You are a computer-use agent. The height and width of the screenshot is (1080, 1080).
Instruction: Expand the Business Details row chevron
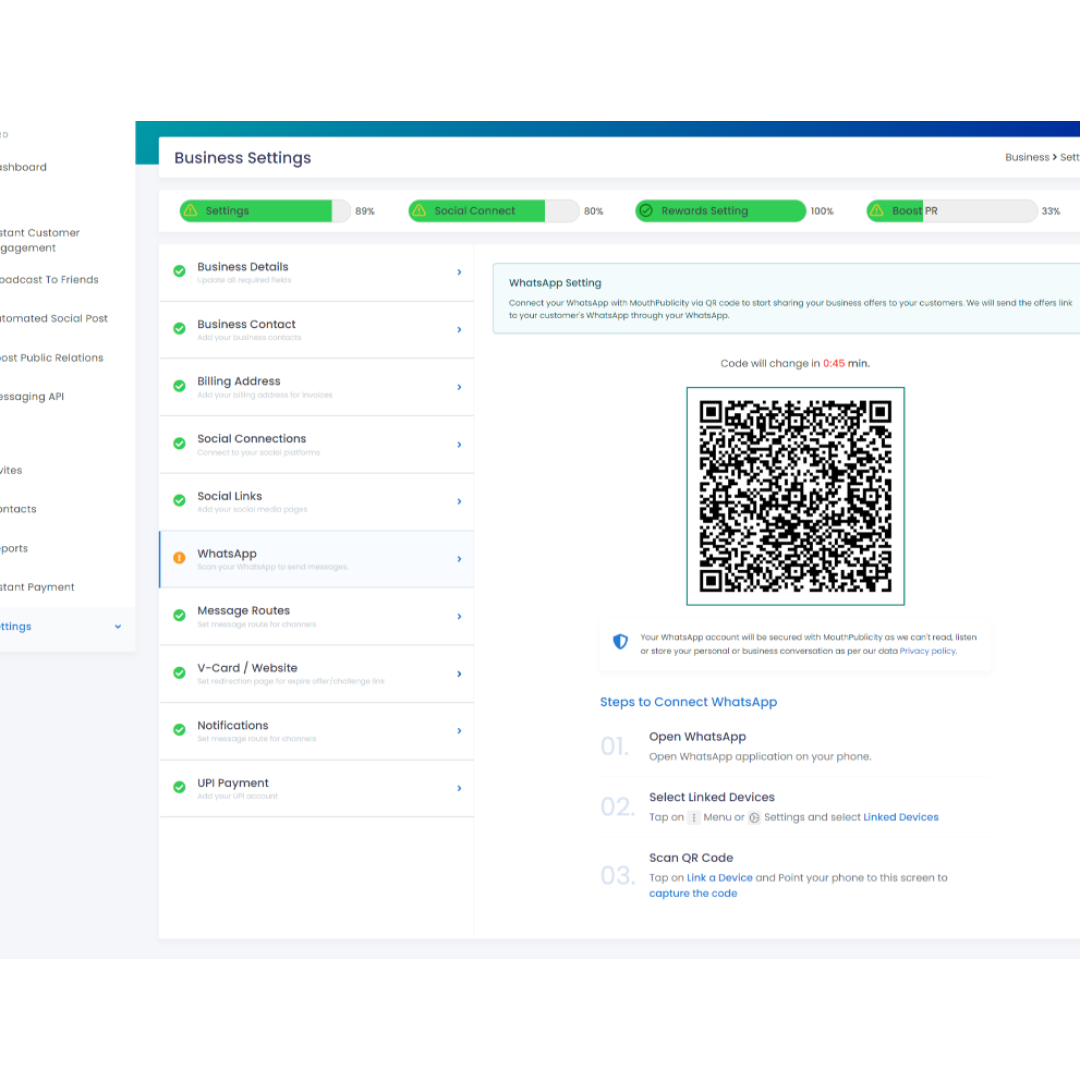pyautogui.click(x=459, y=272)
